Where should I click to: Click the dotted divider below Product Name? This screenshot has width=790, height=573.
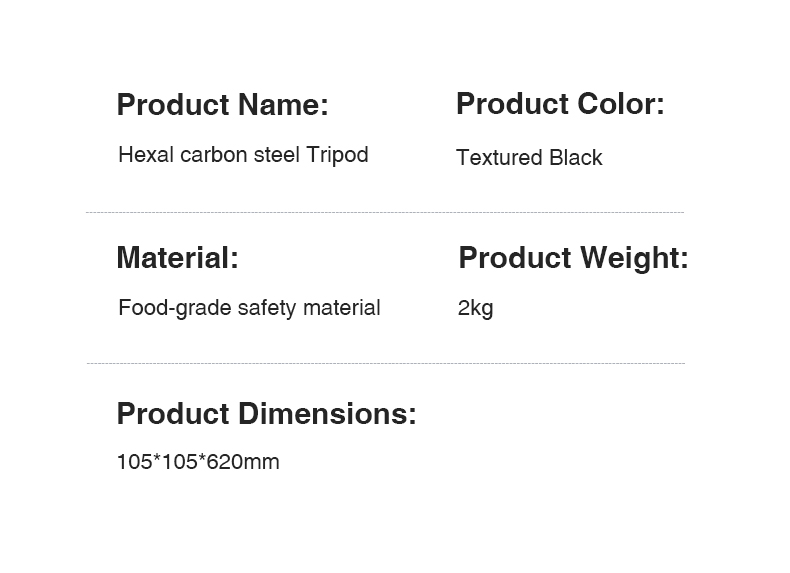pos(385,213)
